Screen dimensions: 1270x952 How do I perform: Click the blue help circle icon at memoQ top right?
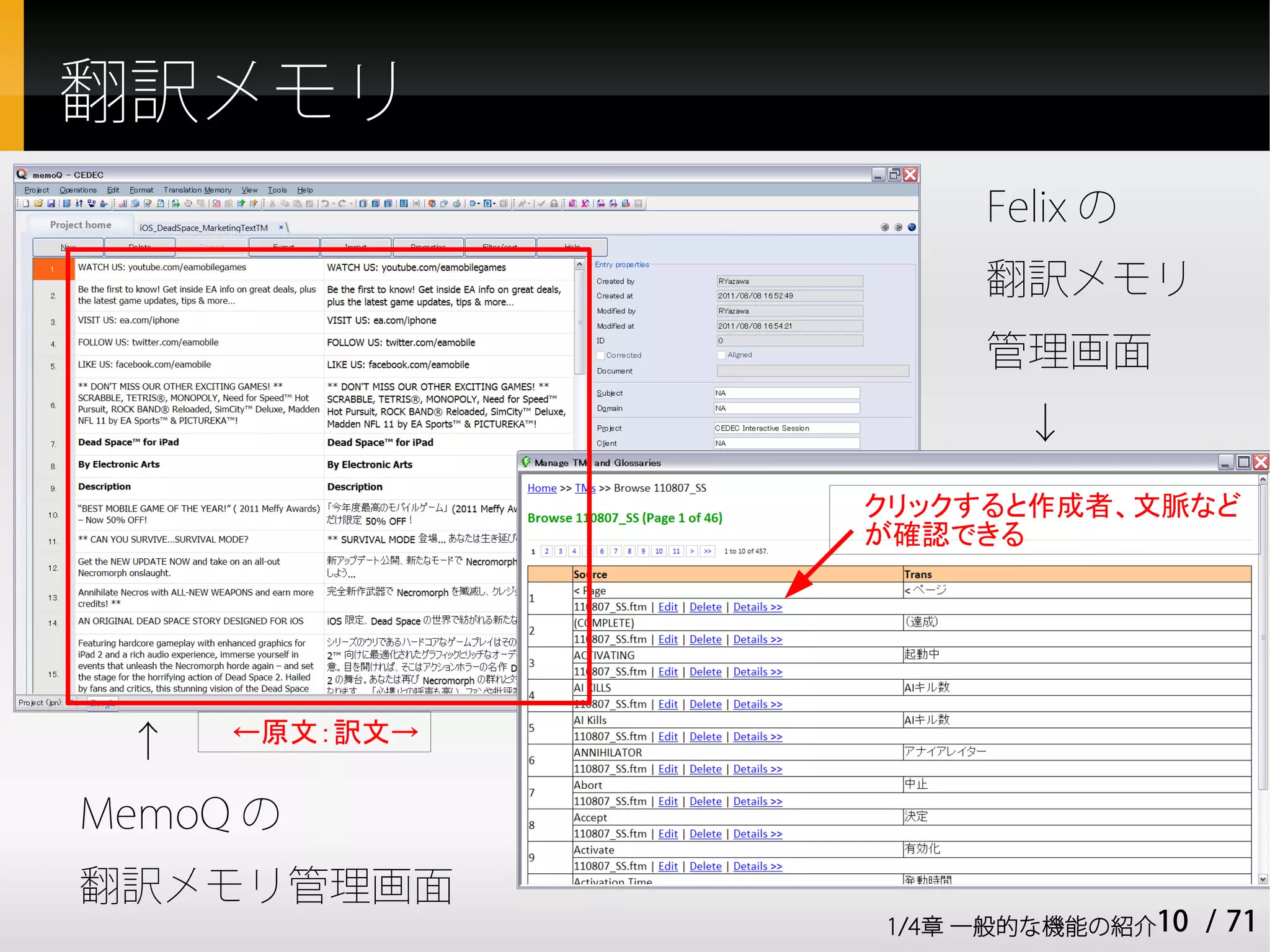coord(912,227)
